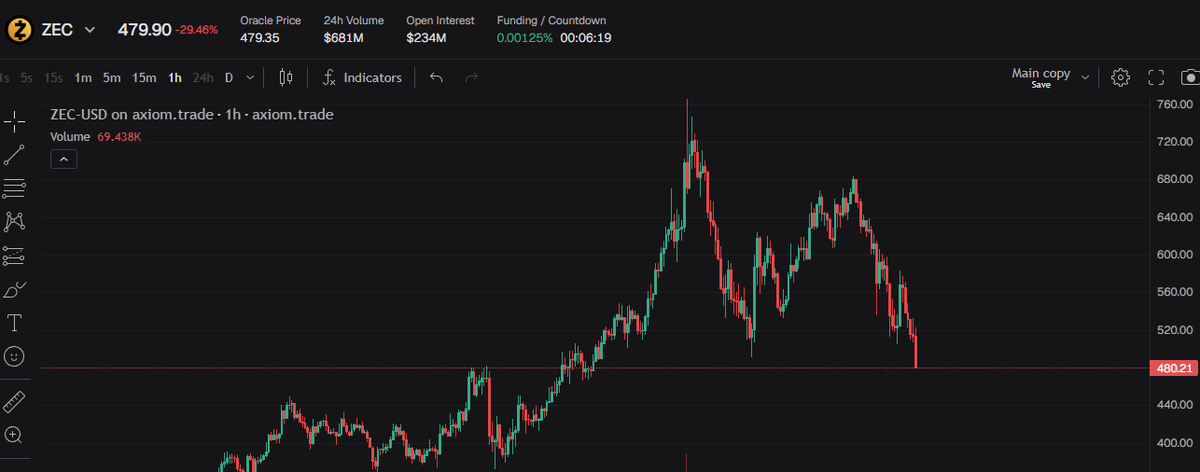The width and height of the screenshot is (1200, 472).
Task: Collapse the indicator legend with chevron
Action: [62, 158]
